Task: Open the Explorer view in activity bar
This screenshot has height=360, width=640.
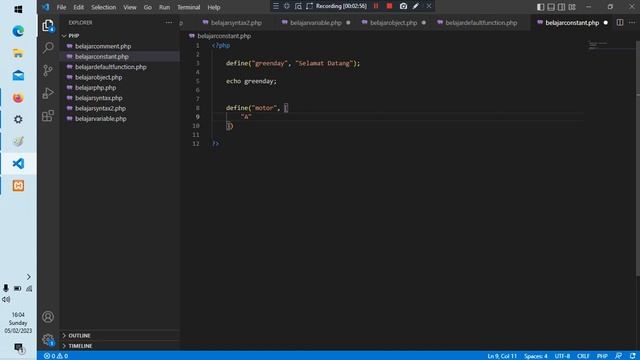Action: coord(48,26)
